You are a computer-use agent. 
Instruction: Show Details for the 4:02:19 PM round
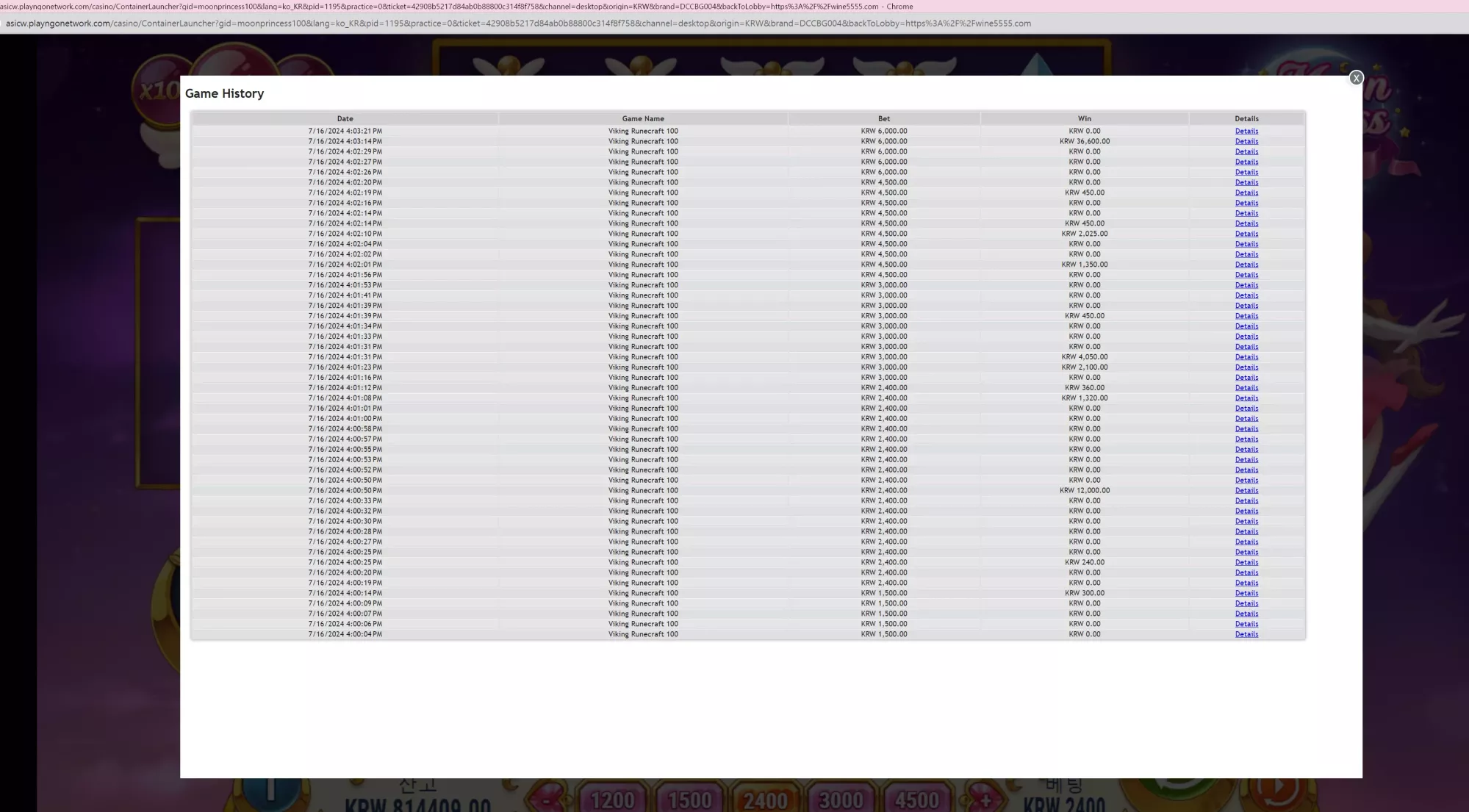click(1246, 193)
